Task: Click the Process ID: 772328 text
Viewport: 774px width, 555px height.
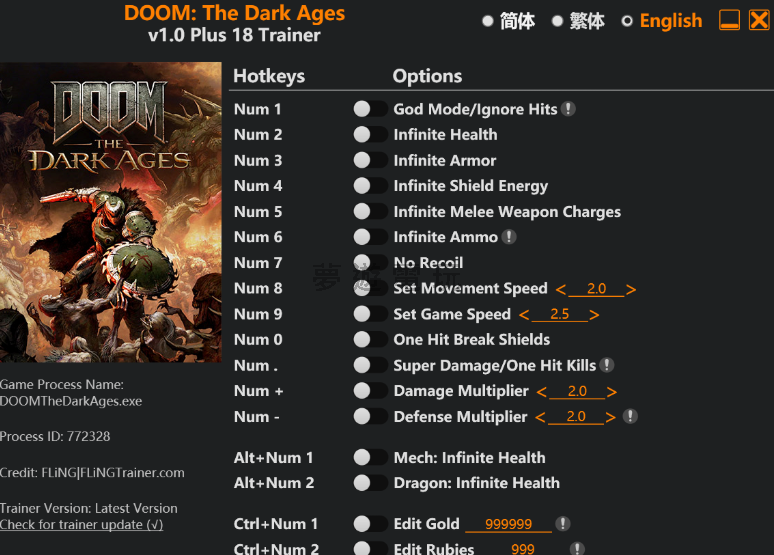Action: click(x=55, y=436)
